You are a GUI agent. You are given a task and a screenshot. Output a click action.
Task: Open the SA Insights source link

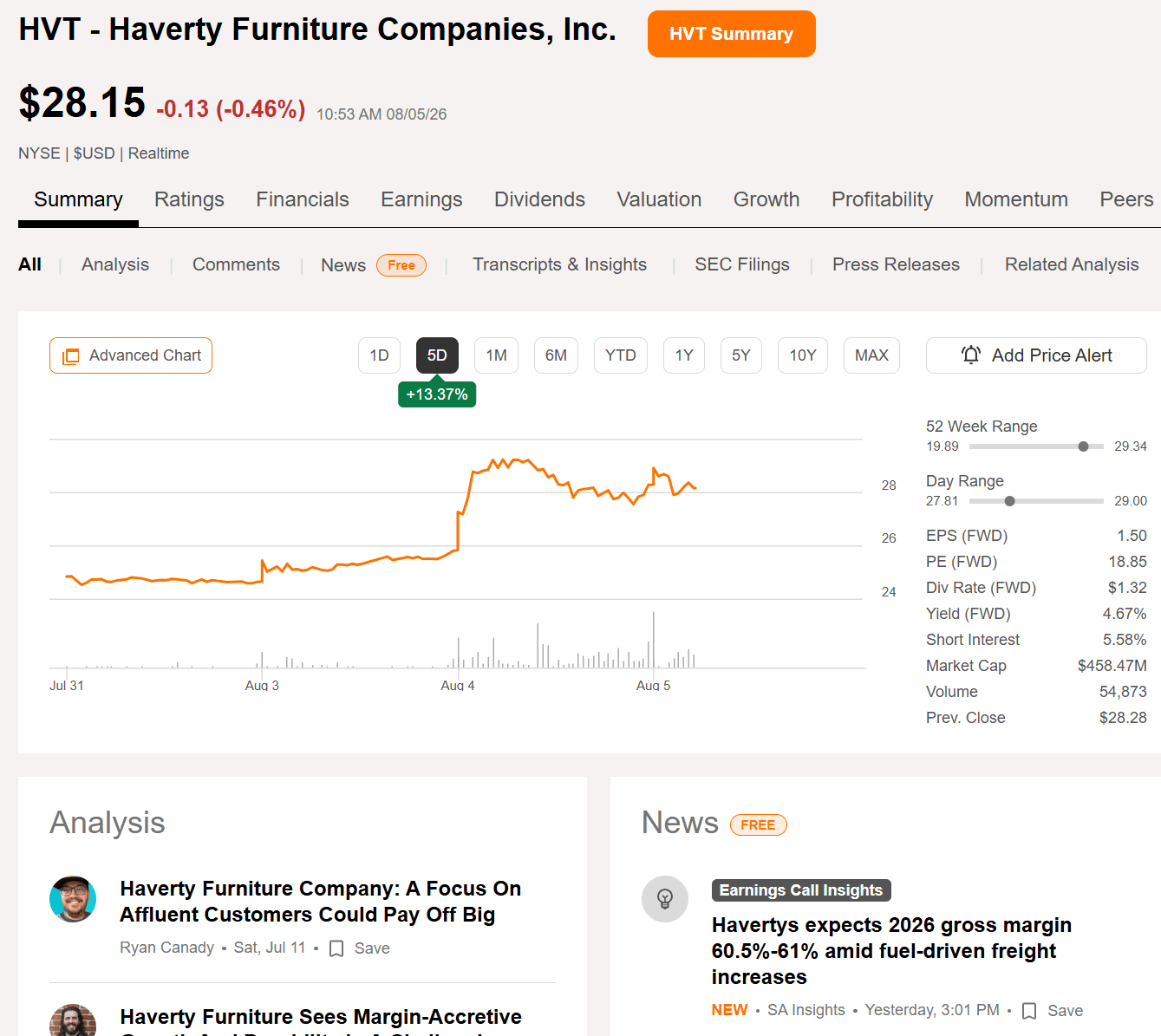[x=806, y=1010]
